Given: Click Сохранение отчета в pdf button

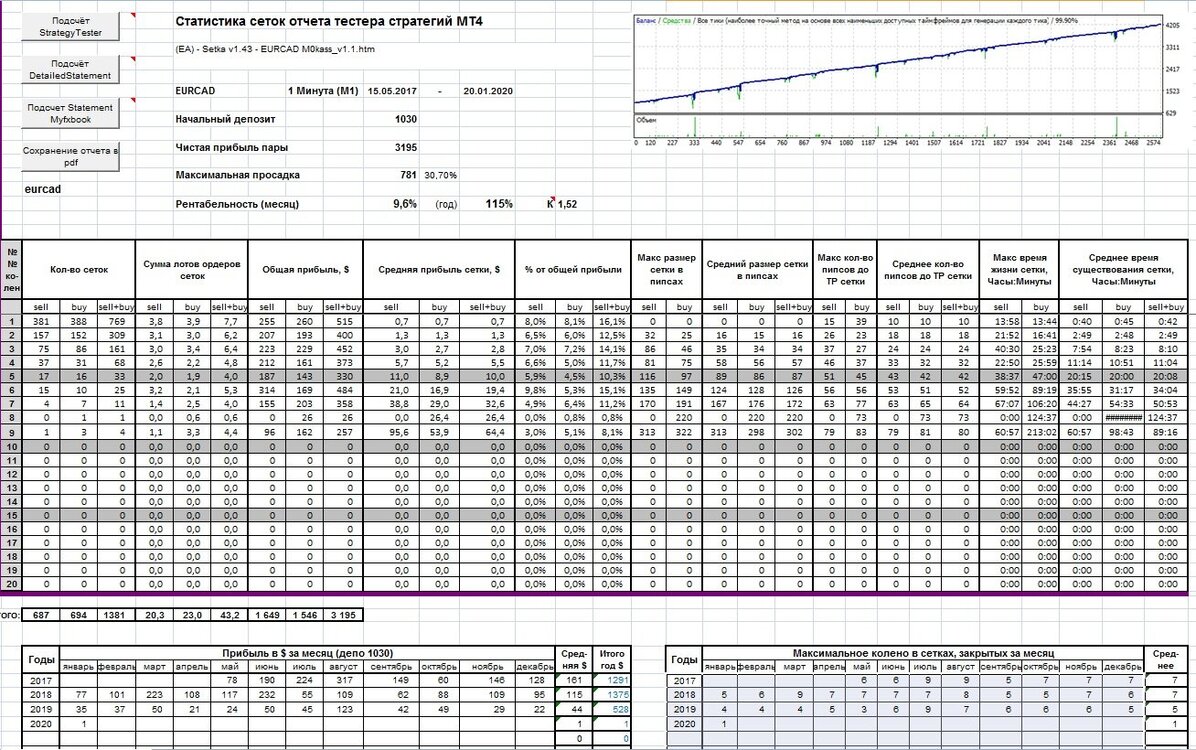Looking at the screenshot, I should click(70, 156).
